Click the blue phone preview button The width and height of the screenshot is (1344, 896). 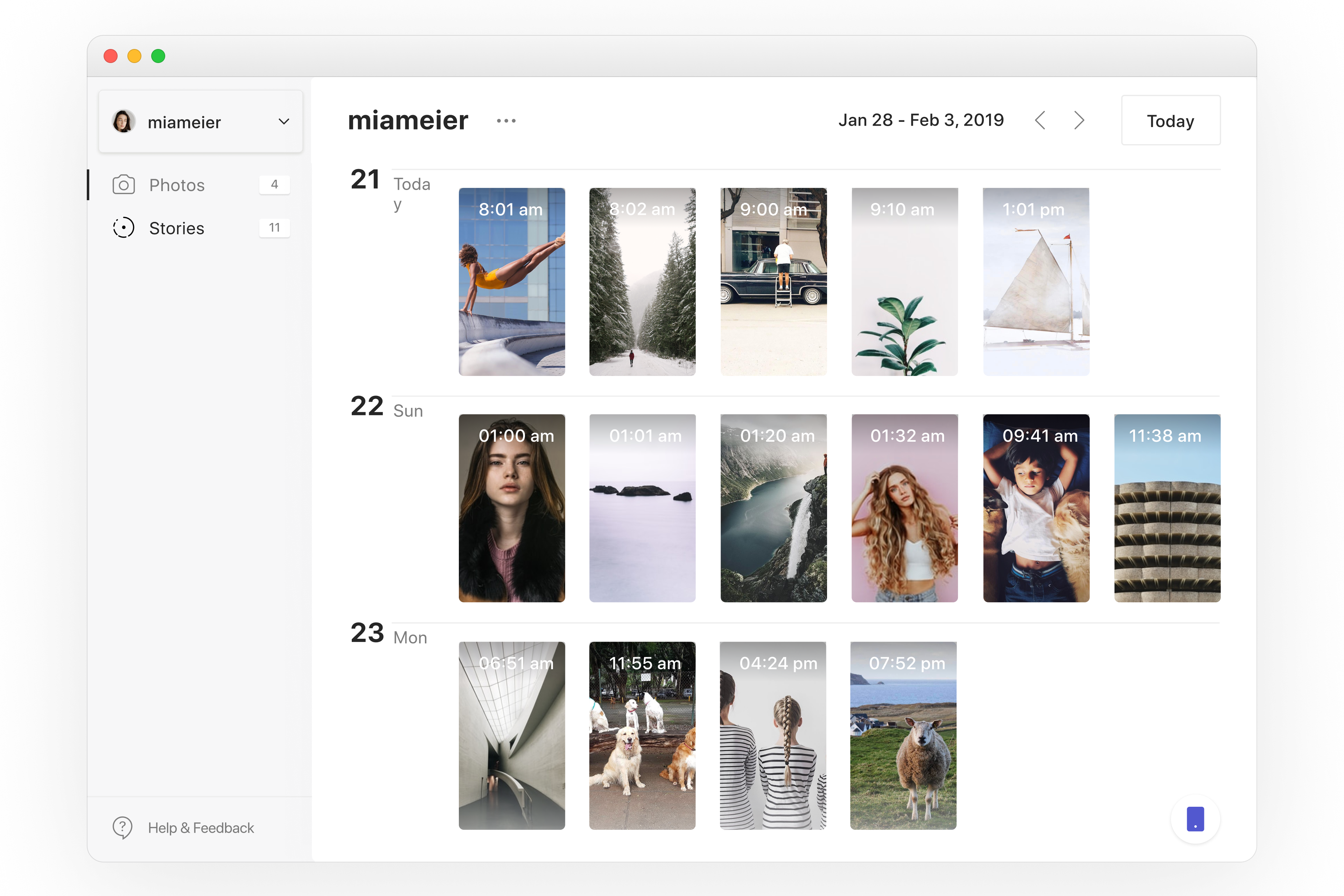1195,819
